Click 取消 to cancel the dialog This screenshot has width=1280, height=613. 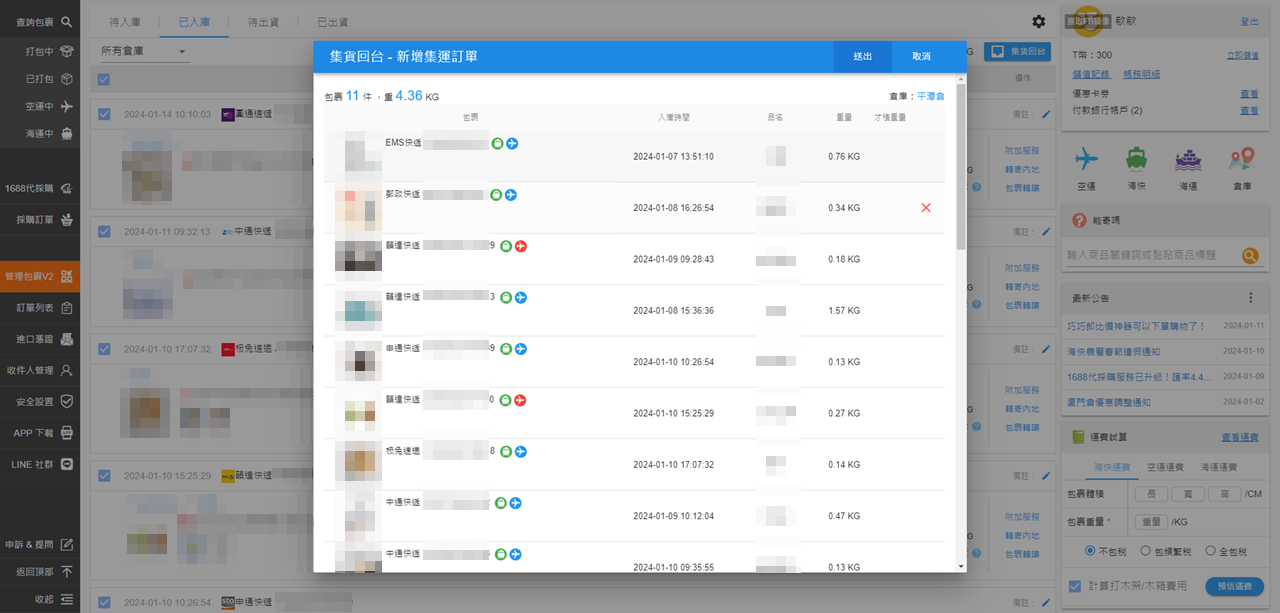click(921, 57)
